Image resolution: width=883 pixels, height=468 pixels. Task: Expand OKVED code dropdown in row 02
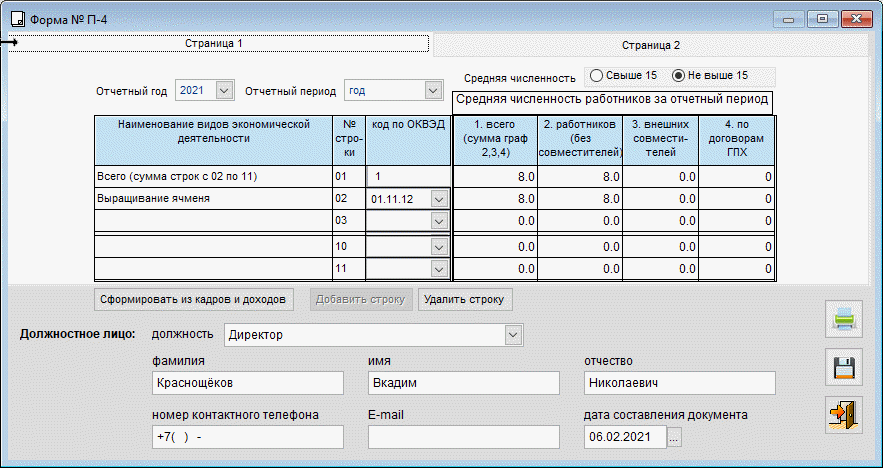click(x=439, y=199)
